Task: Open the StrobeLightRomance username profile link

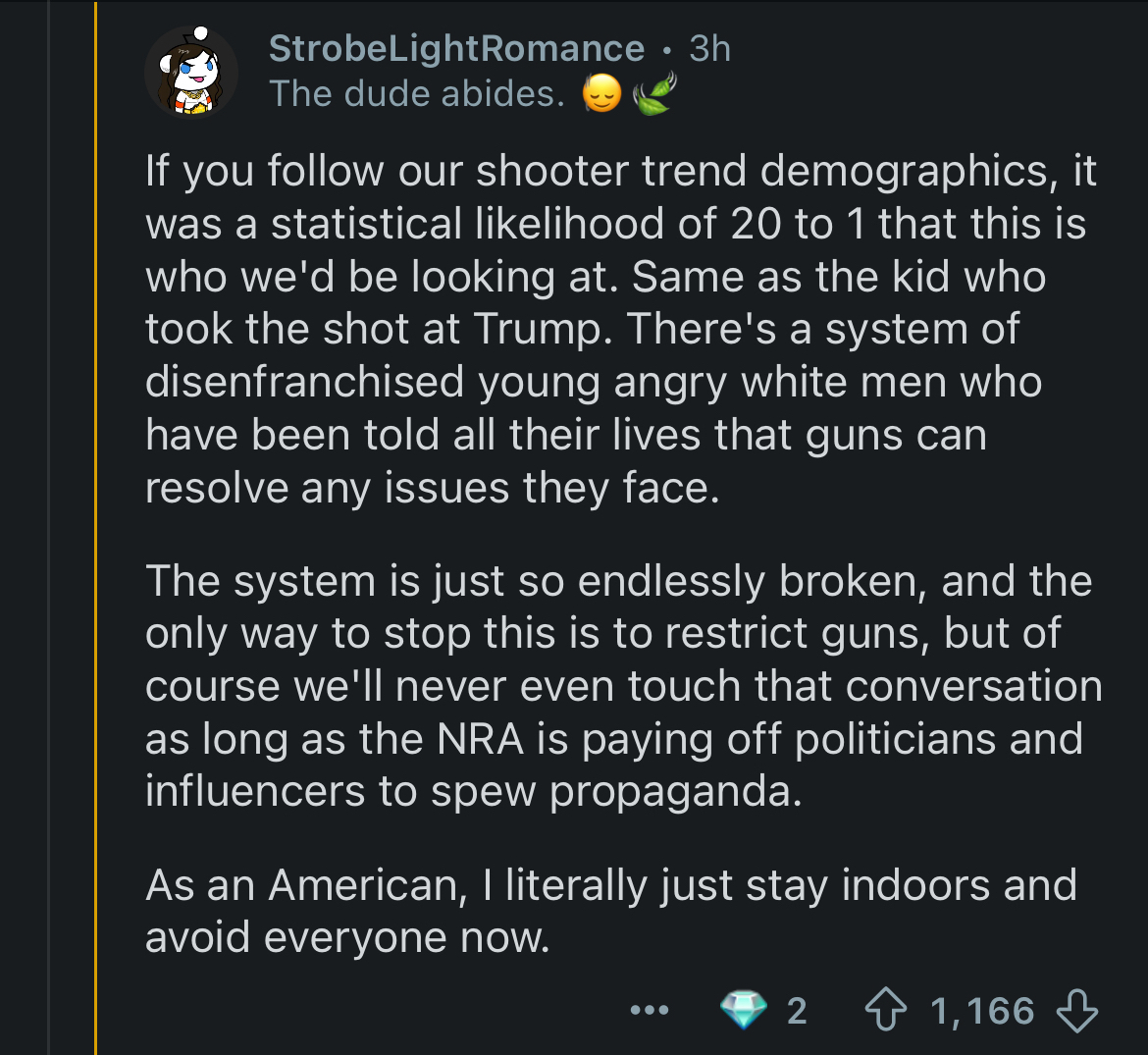Action: (x=457, y=48)
